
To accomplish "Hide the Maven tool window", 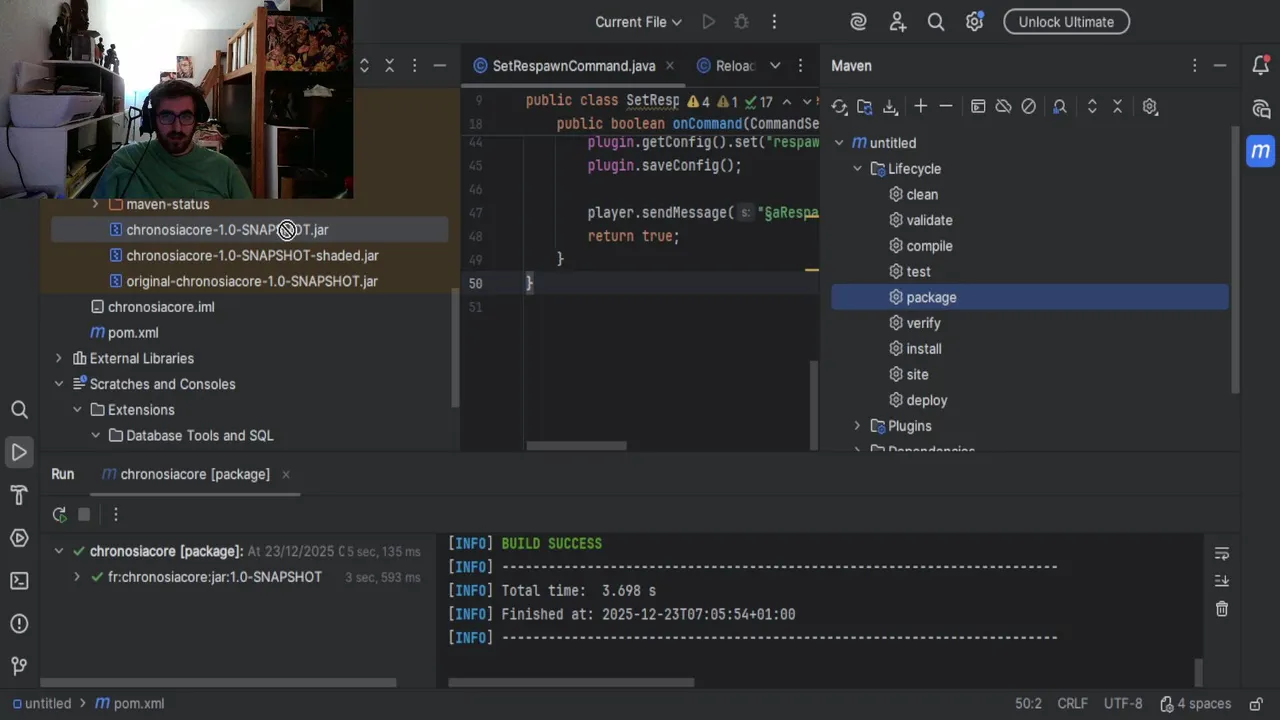I will click(x=1220, y=65).
